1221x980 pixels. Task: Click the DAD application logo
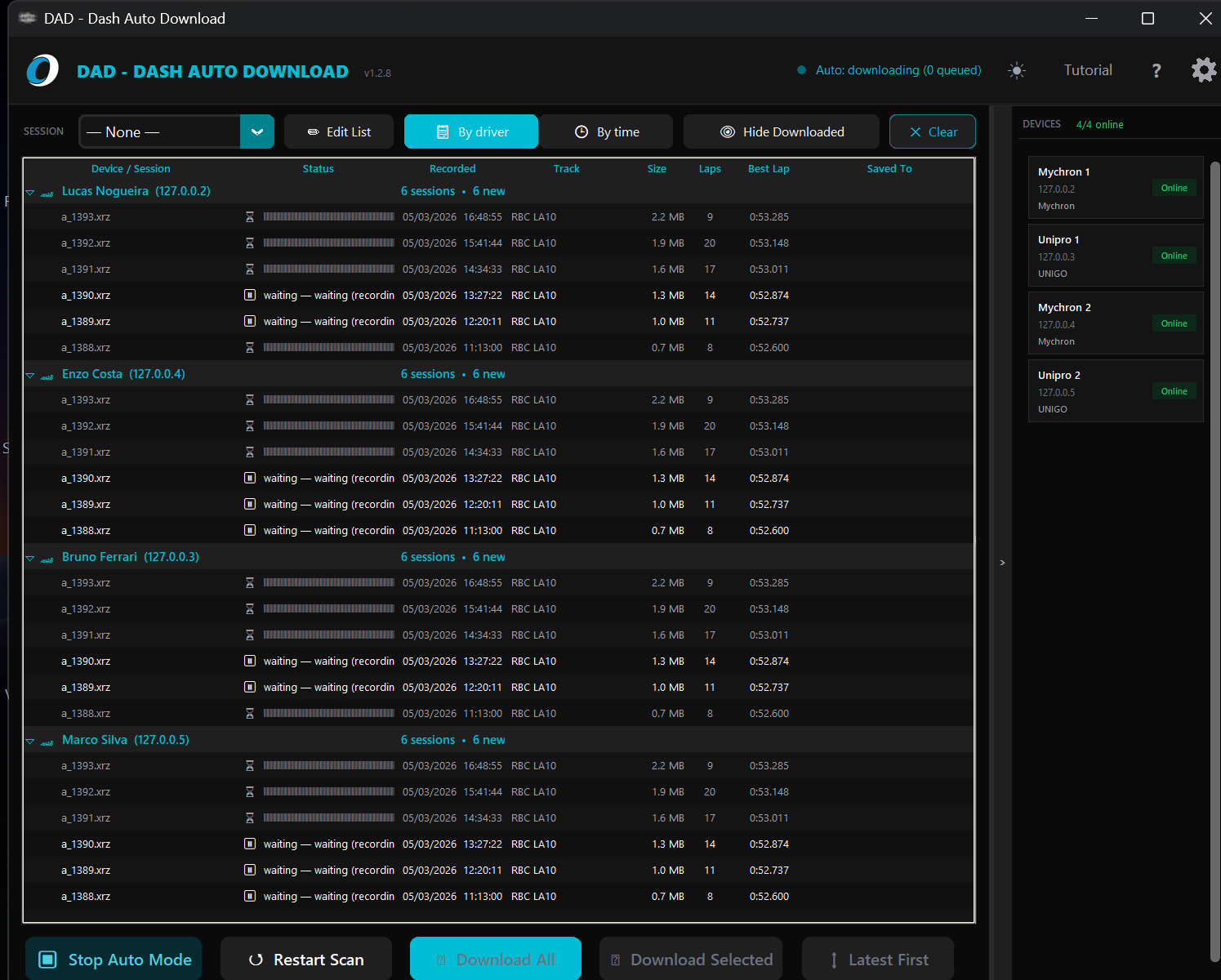click(42, 70)
